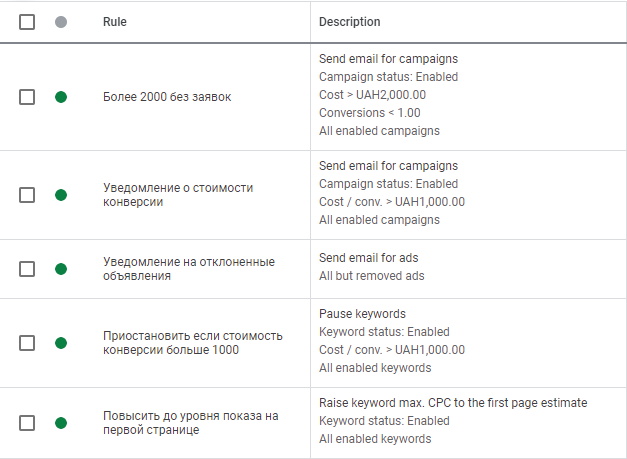627x459 pixels.
Task: Select checkbox for 'Уведомление о стоимости конверсии'
Action: [x=27, y=194]
